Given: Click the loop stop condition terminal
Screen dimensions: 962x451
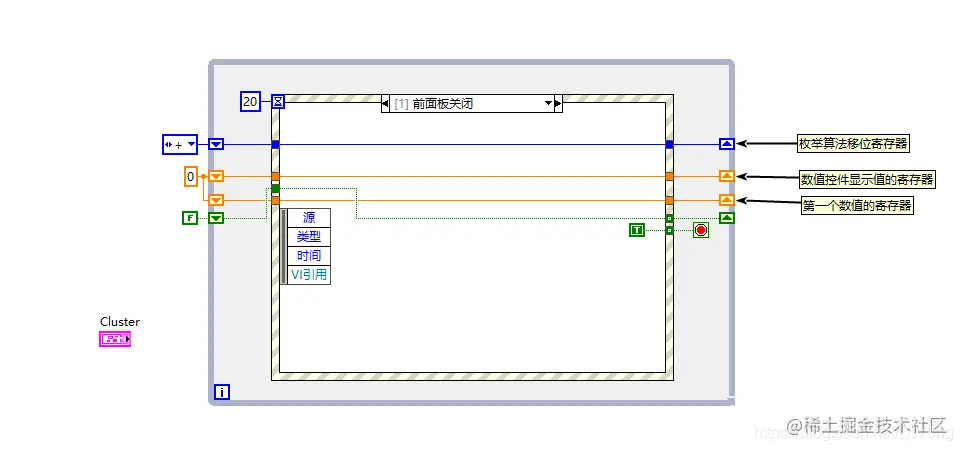Looking at the screenshot, I should click(701, 231).
